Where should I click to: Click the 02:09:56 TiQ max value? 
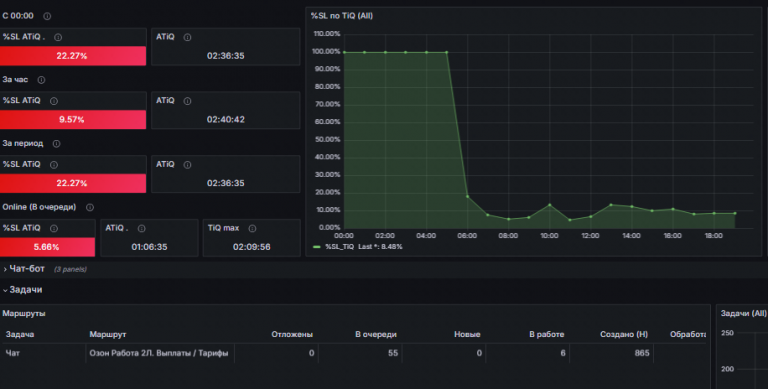[251, 247]
